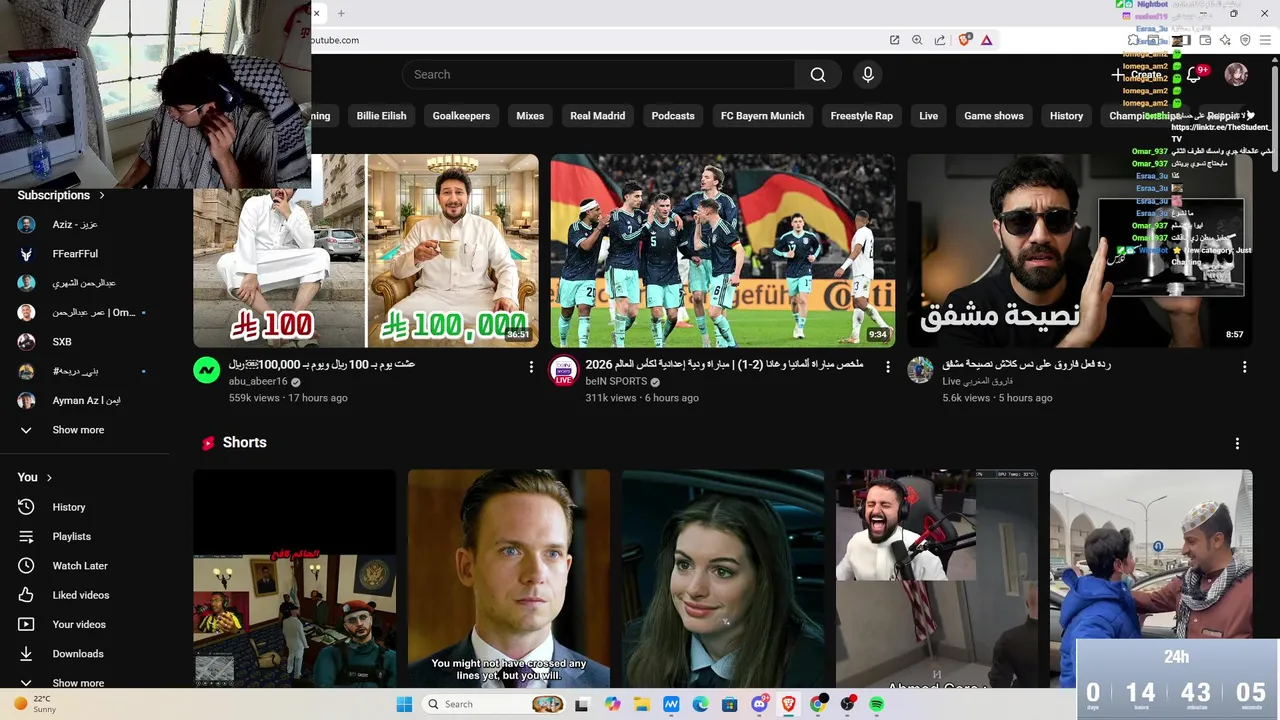The height and width of the screenshot is (720, 1280).
Task: Open beIN SPORTS channel avatar
Action: (563, 370)
